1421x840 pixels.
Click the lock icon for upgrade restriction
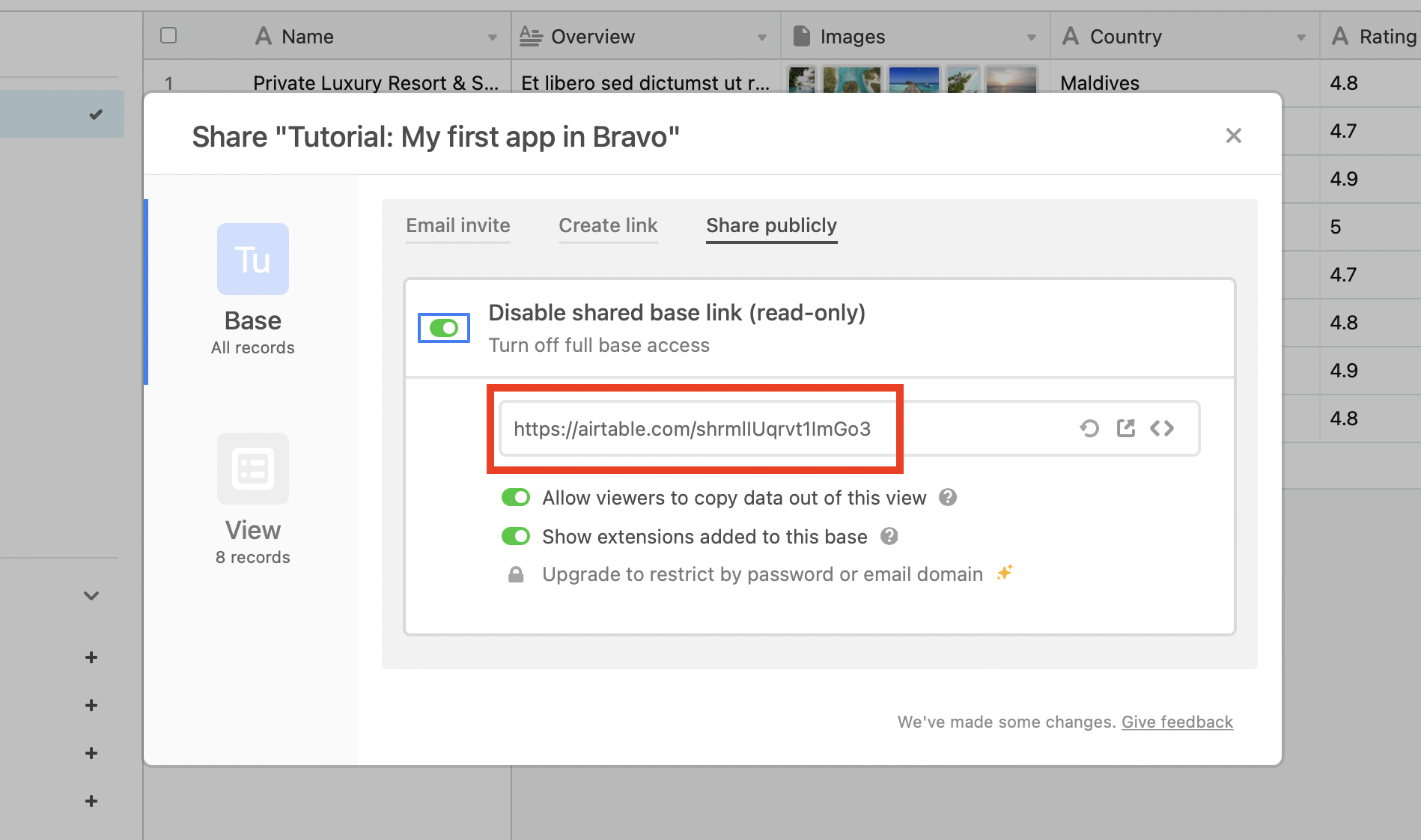click(x=516, y=574)
